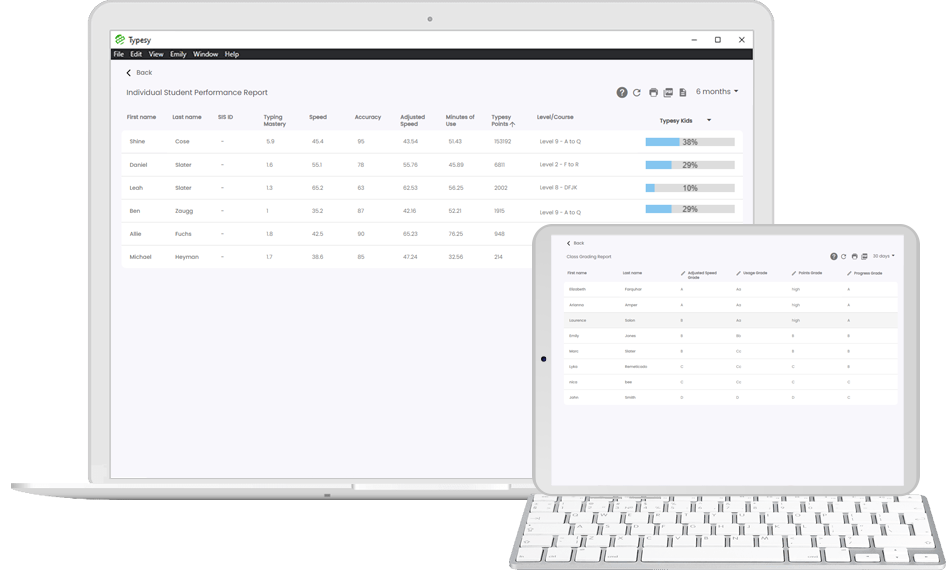Go Back from Class Grading Report on tablet

click(x=576, y=243)
